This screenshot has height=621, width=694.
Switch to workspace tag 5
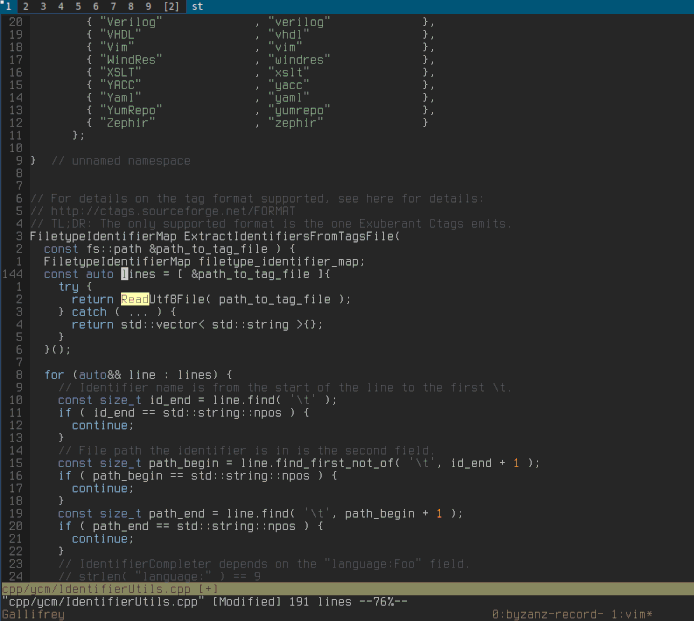click(78, 6)
